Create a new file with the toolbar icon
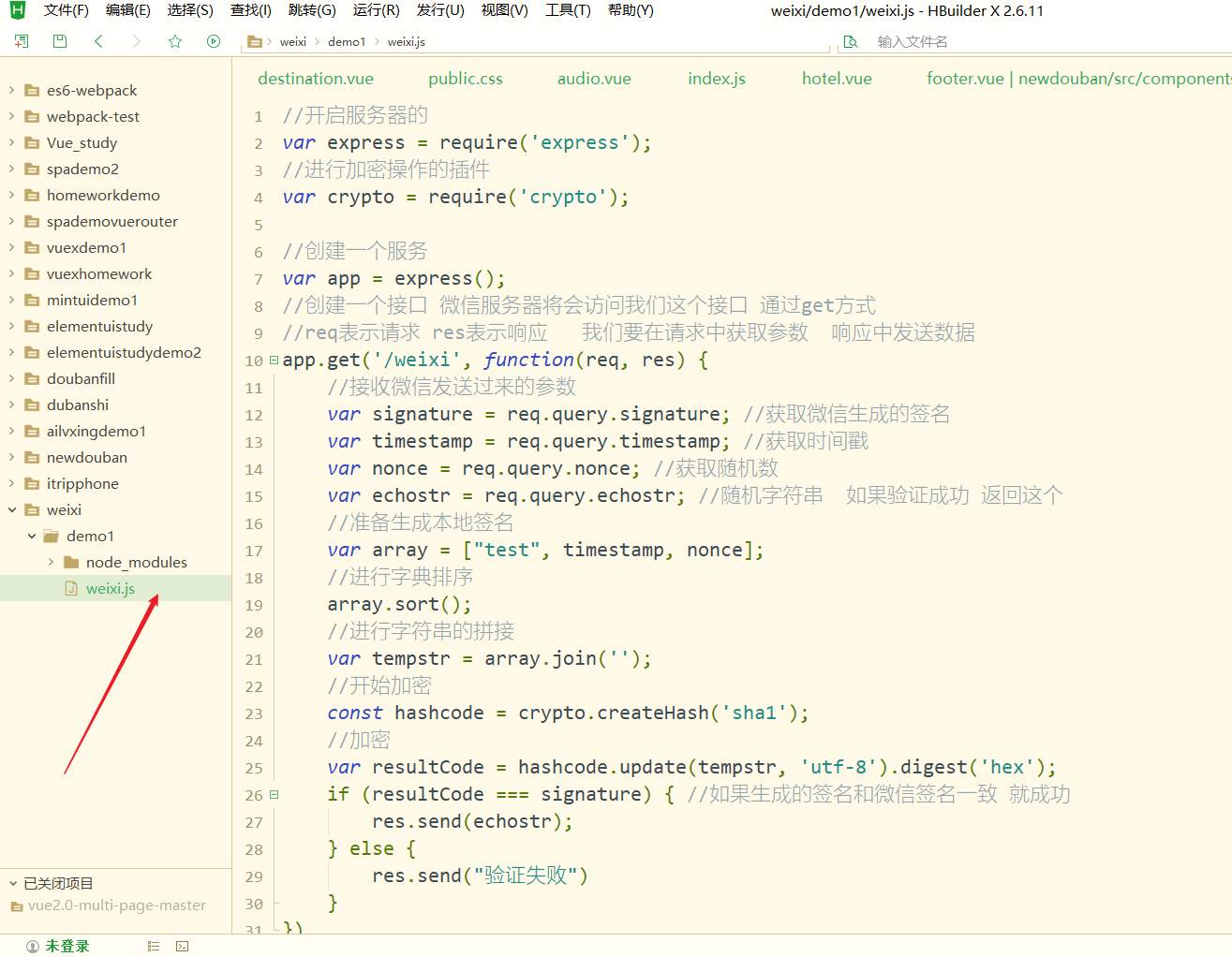This screenshot has height=957, width=1232. pyautogui.click(x=22, y=41)
